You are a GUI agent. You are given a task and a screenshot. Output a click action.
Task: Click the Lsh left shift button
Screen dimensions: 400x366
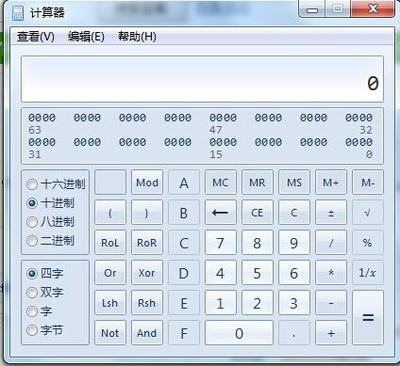(110, 303)
